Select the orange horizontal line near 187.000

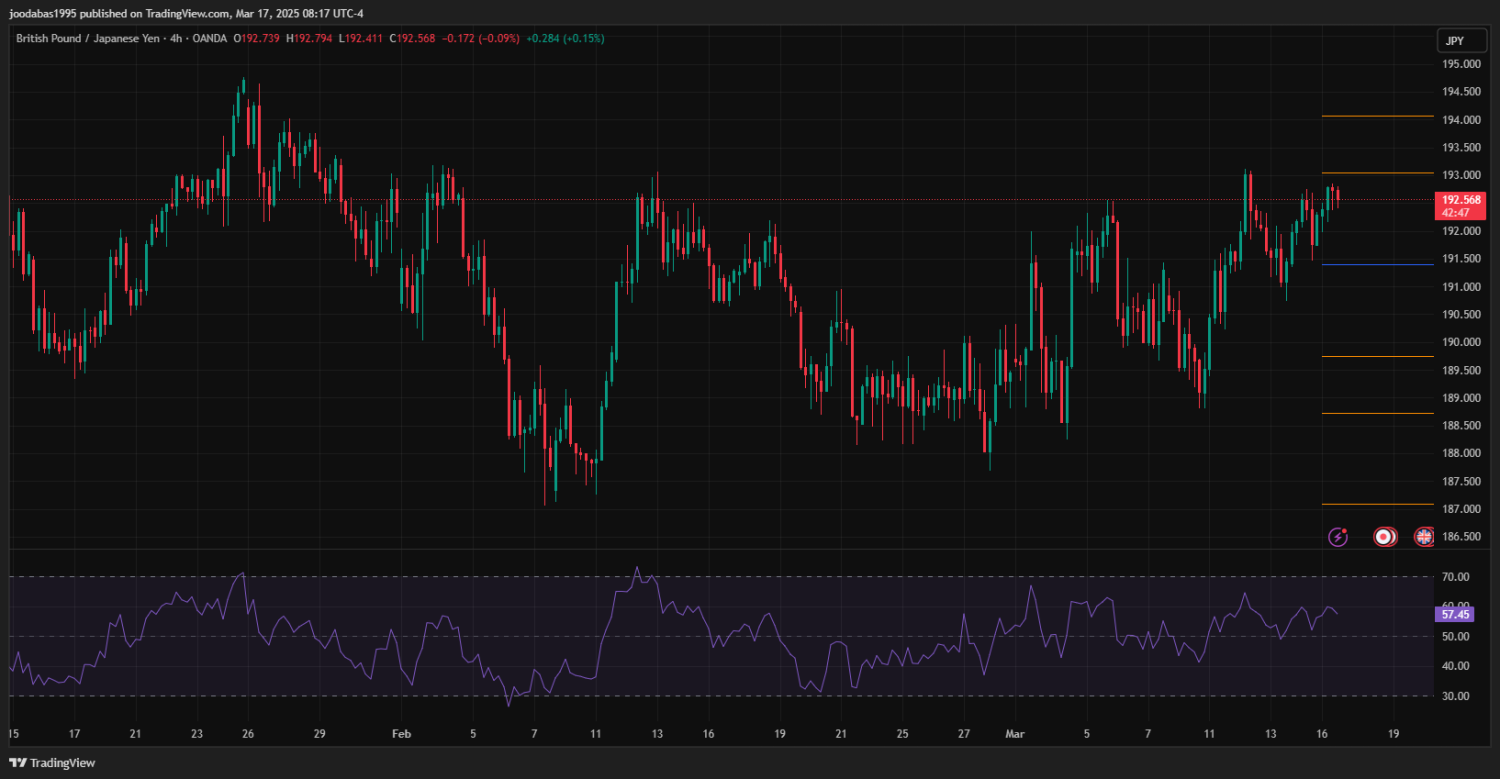click(x=1377, y=505)
